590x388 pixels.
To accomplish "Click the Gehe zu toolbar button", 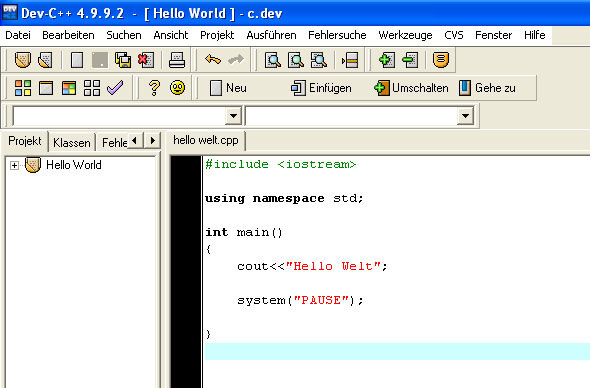I will click(x=487, y=88).
